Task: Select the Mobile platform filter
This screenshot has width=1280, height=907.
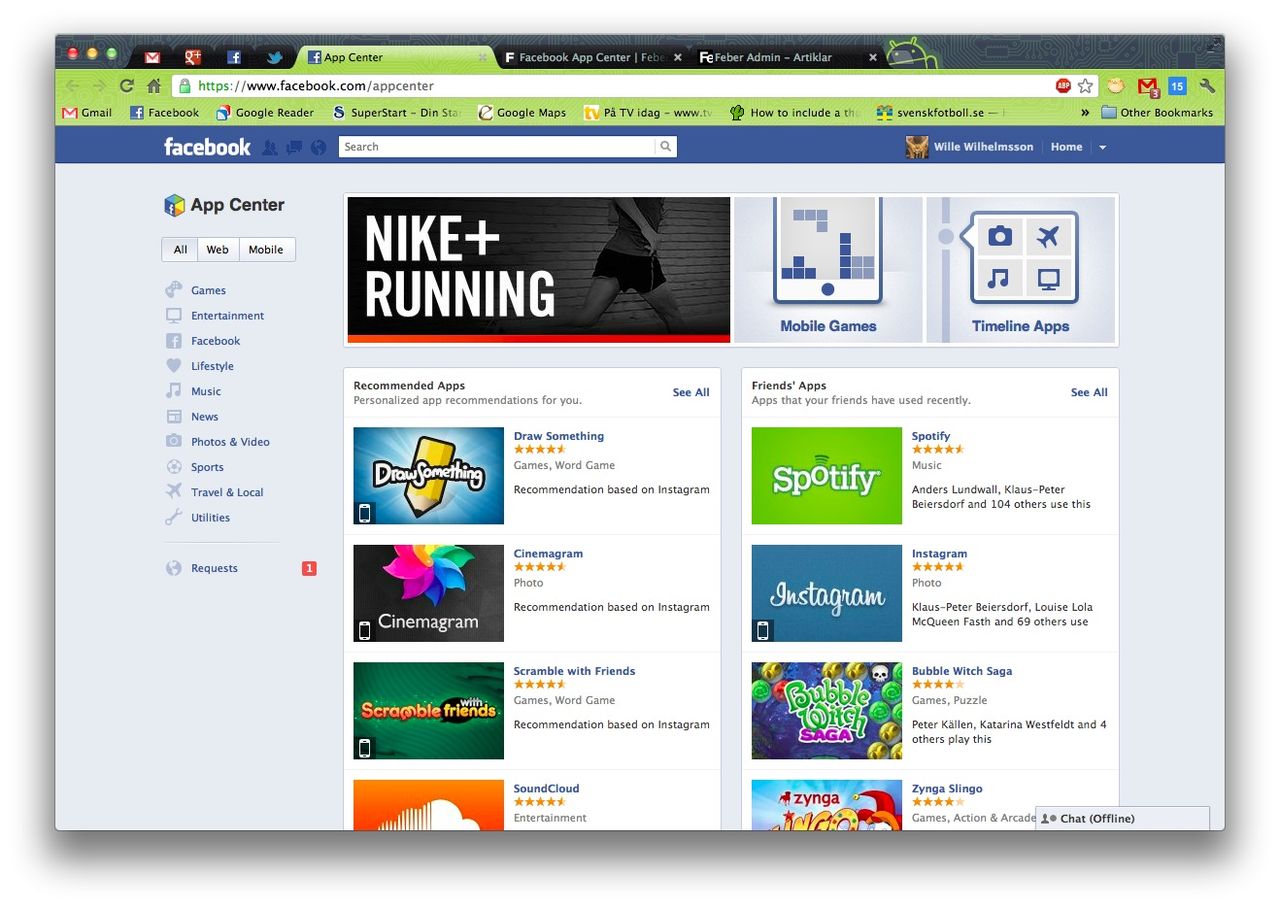Action: [266, 250]
